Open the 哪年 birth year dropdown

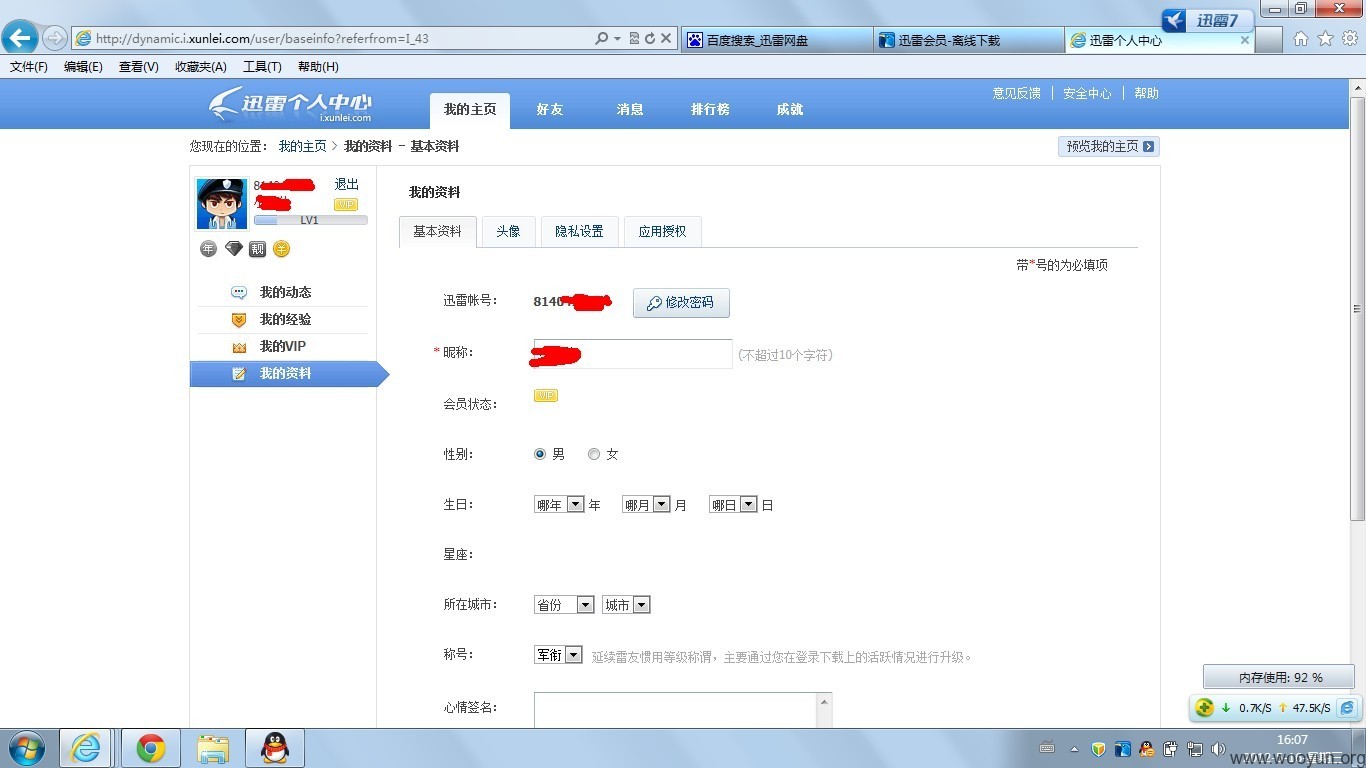(559, 505)
